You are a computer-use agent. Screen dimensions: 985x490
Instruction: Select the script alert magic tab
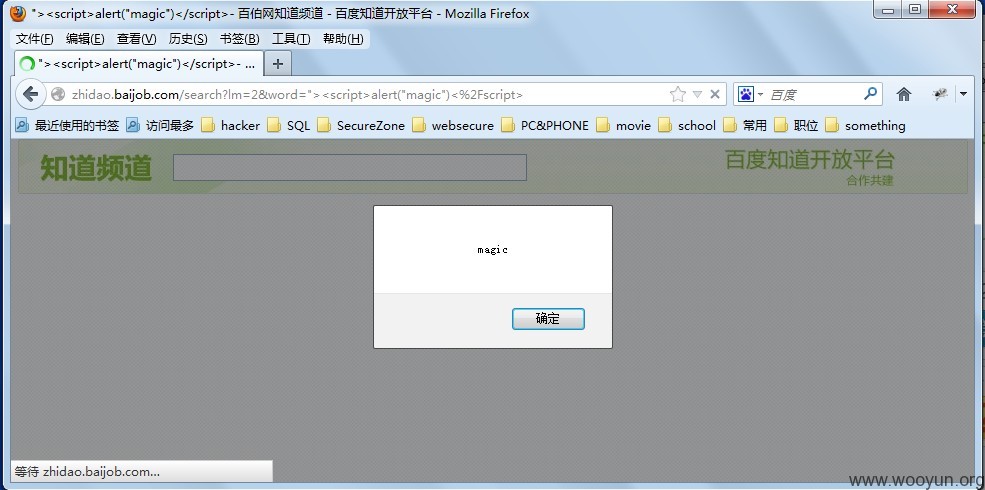tap(138, 63)
